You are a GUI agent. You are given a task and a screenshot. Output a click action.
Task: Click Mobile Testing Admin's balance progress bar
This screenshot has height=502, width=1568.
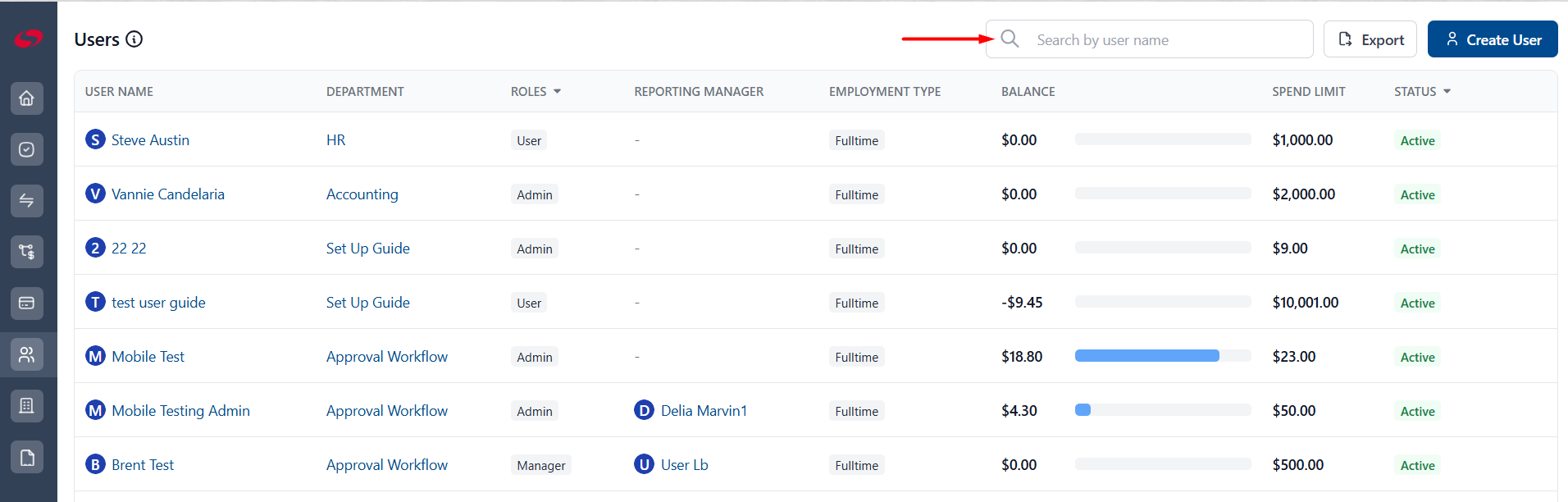pyautogui.click(x=1163, y=410)
